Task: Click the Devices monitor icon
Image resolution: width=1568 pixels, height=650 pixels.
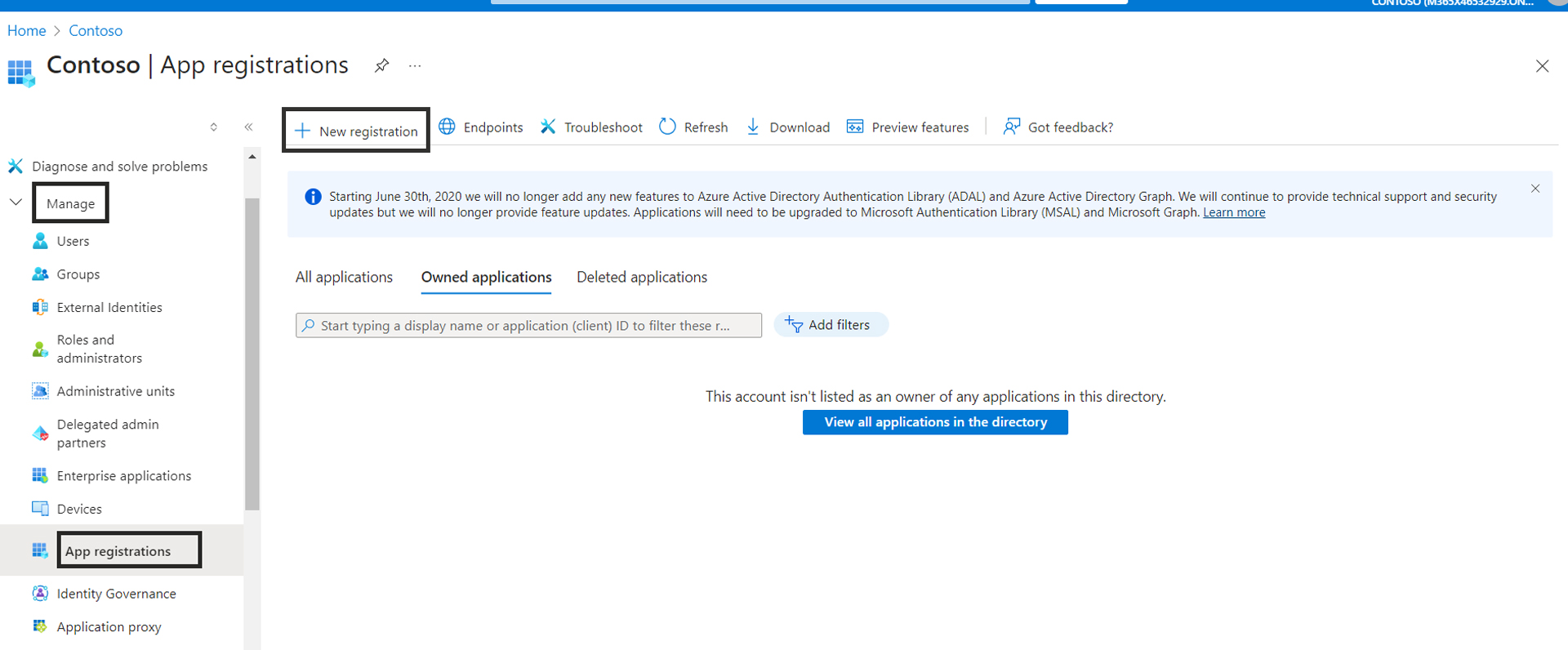Action: (x=40, y=509)
